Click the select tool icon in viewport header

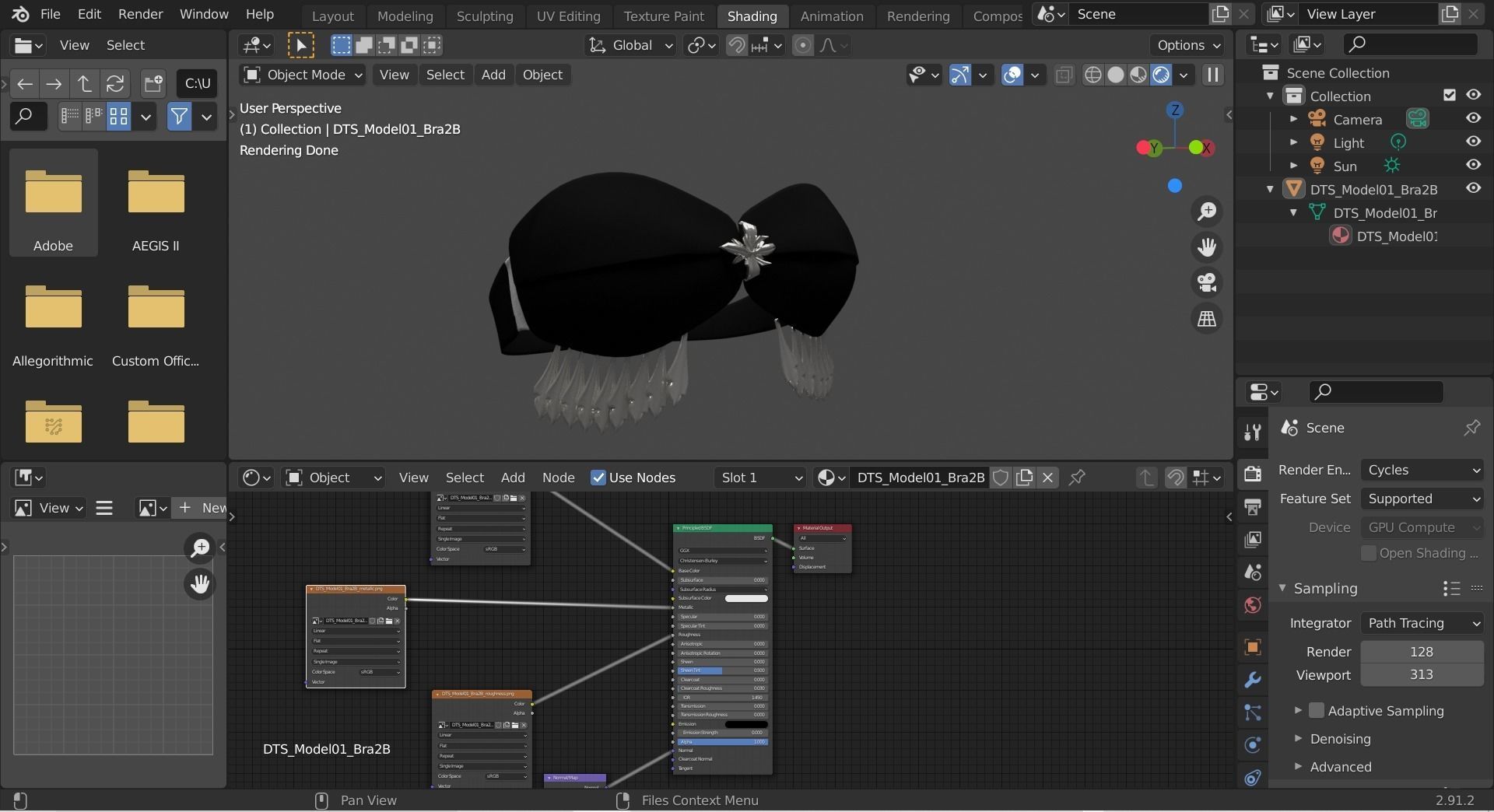pos(301,45)
